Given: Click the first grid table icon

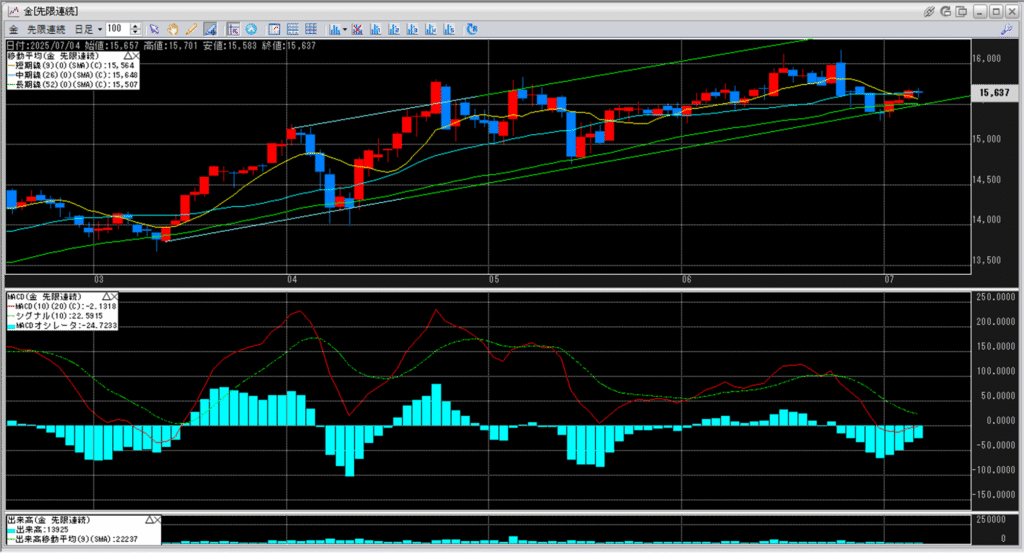Looking at the screenshot, I should (293, 29).
